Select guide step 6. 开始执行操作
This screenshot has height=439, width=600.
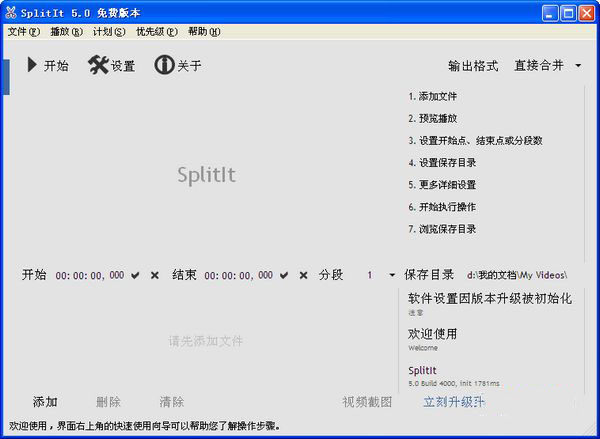(442, 207)
